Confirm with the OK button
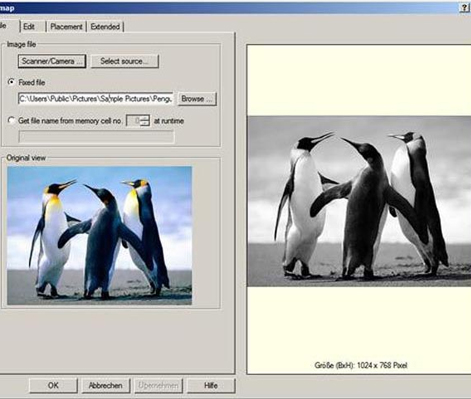This screenshot has height=399, width=471. pos(53,386)
